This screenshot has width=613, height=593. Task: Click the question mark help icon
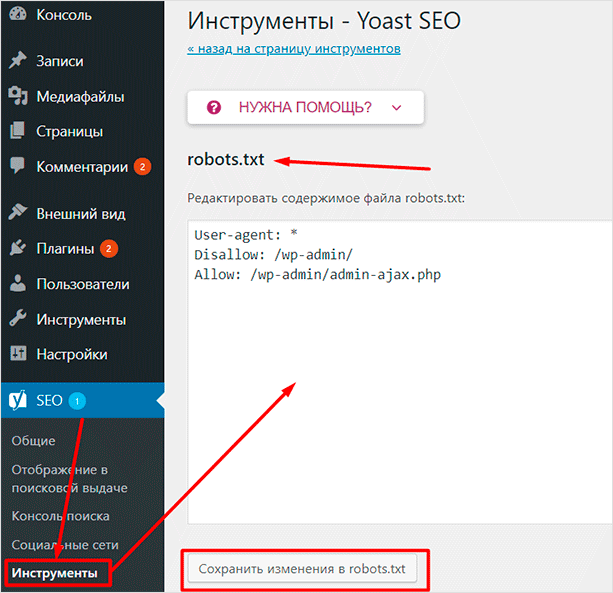click(212, 107)
